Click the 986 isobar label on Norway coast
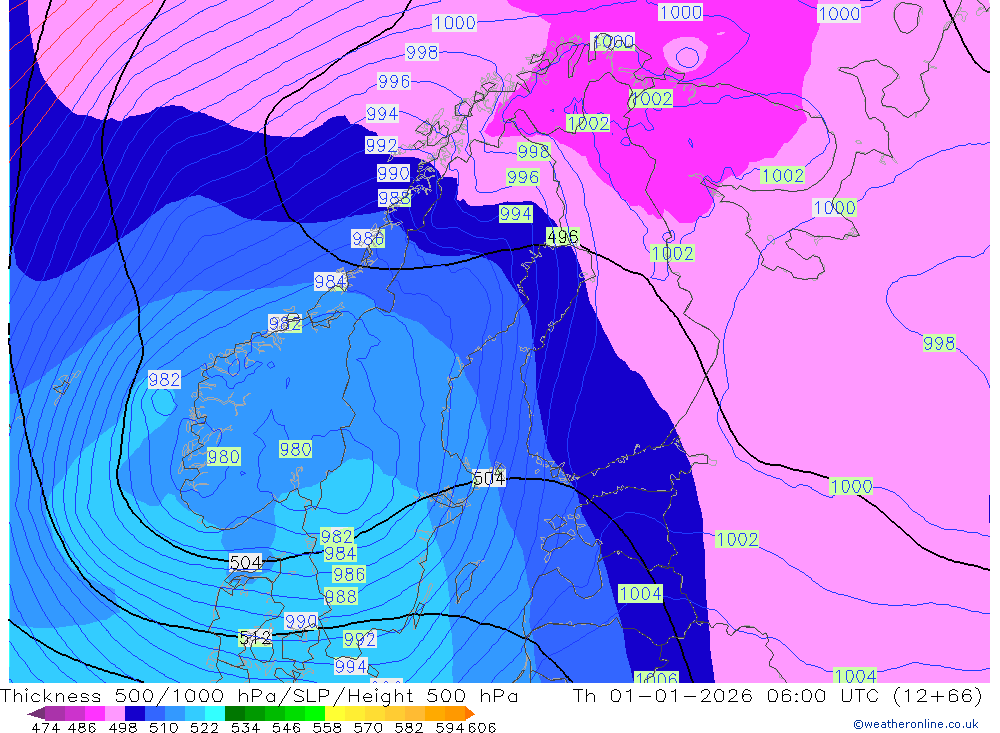1000x733 pixels. pos(368,239)
